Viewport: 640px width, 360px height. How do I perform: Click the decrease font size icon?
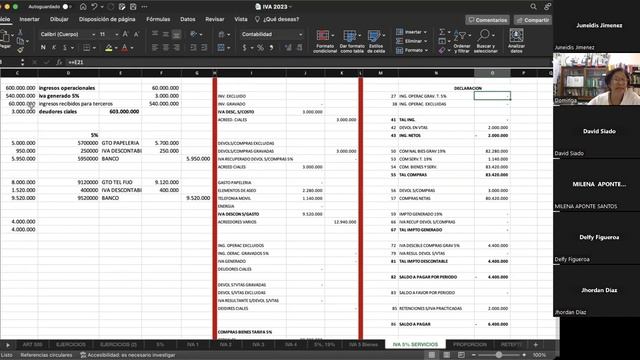(136, 34)
